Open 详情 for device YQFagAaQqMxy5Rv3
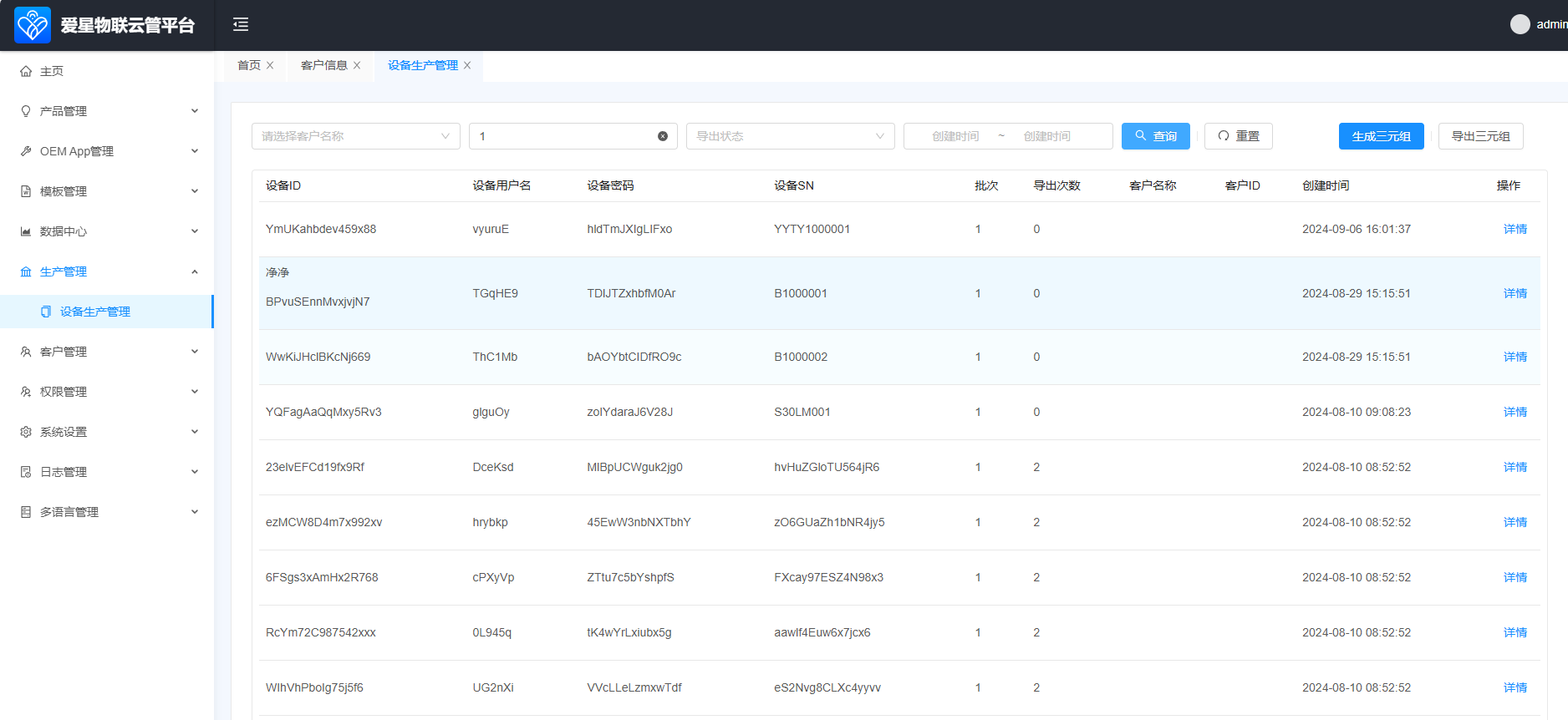The width and height of the screenshot is (1568, 720). 1515,412
